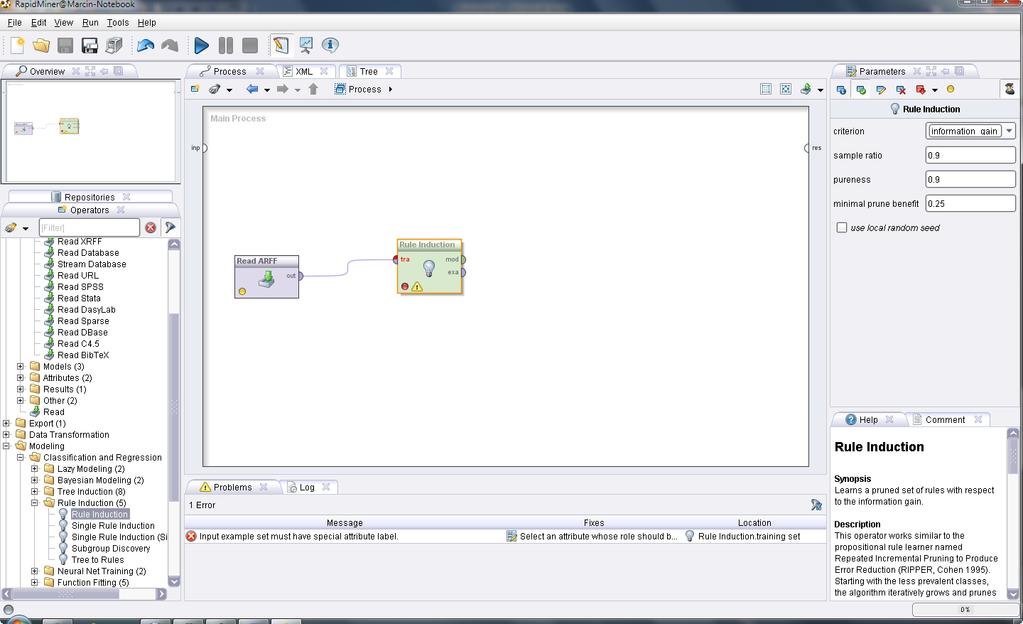This screenshot has width=1023, height=624.
Task: Select Tree to Rules operator
Action: click(97, 560)
